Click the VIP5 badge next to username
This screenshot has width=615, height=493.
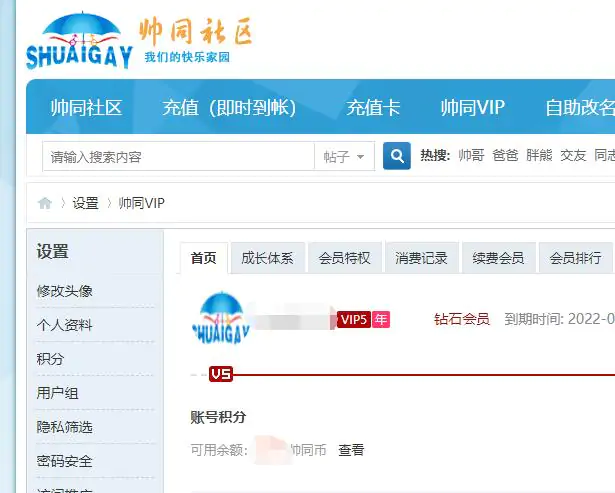pyautogui.click(x=353, y=320)
